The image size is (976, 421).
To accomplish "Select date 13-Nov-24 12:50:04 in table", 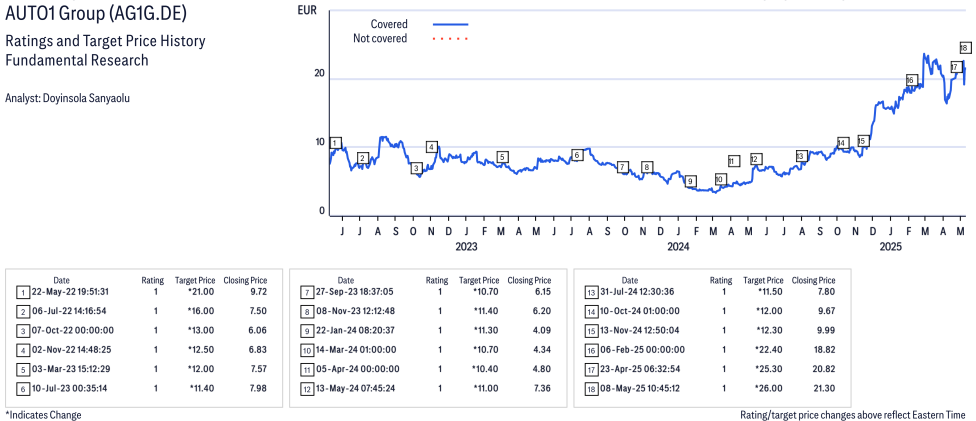I will click(x=642, y=330).
